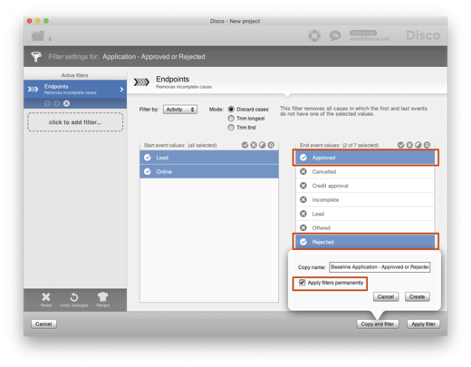Click 'Active filters' heading text
This screenshot has width=471, height=367.
coord(75,75)
